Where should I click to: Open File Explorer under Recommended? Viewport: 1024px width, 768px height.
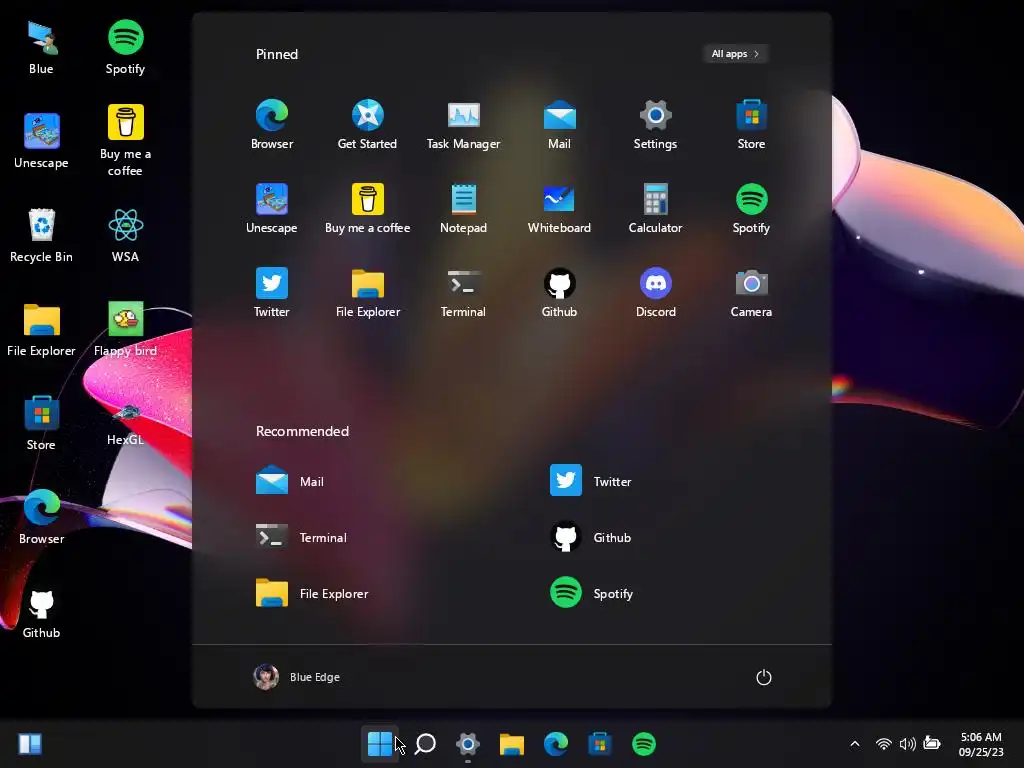[x=312, y=593]
